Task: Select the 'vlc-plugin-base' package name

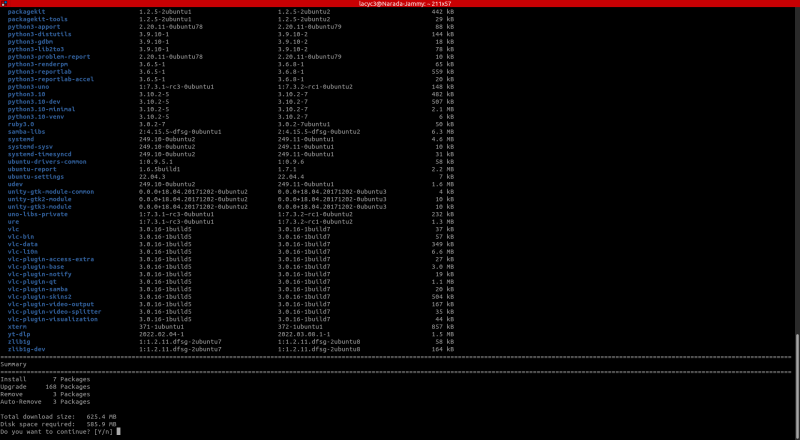Action: 36,267
